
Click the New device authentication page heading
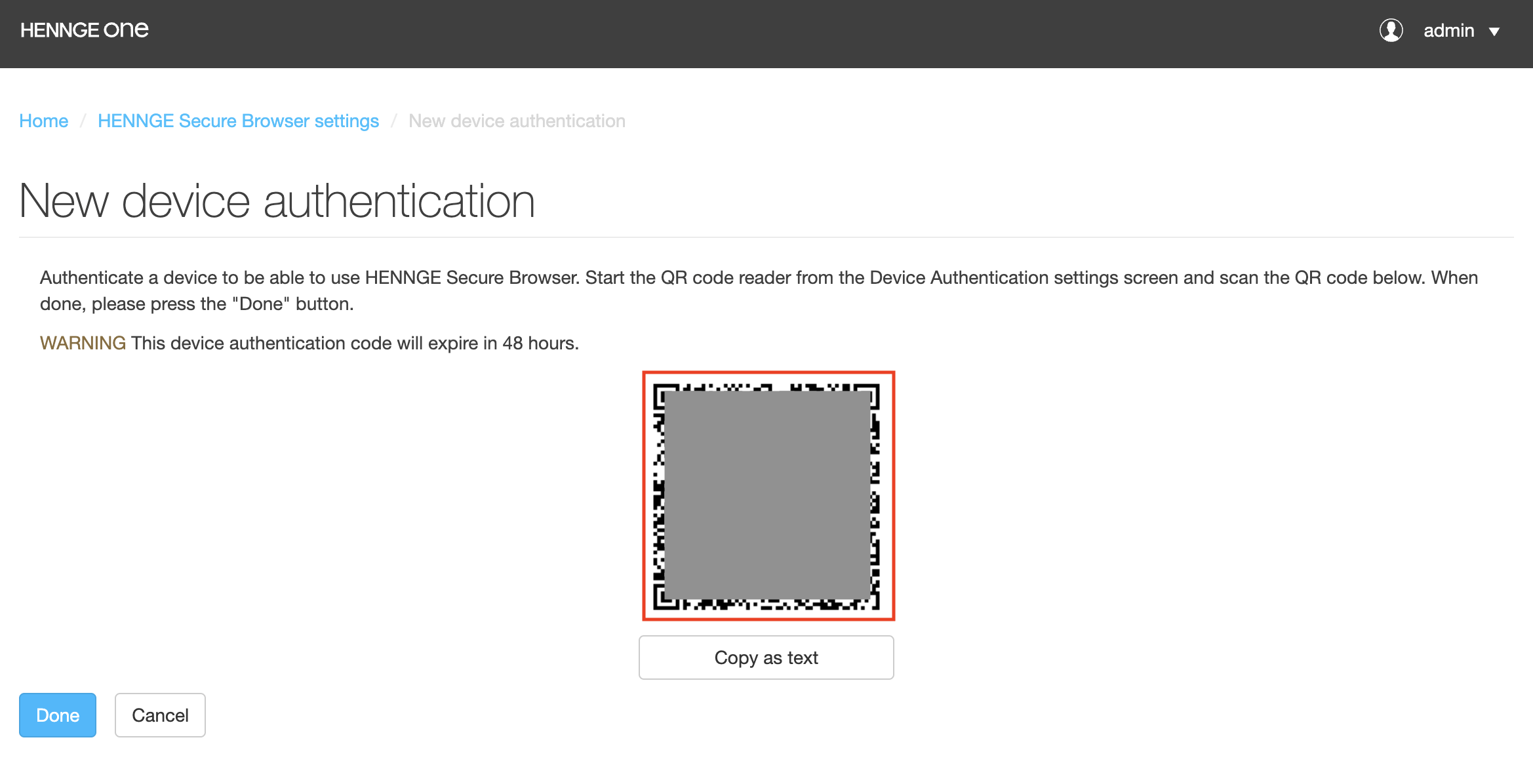[x=277, y=201]
